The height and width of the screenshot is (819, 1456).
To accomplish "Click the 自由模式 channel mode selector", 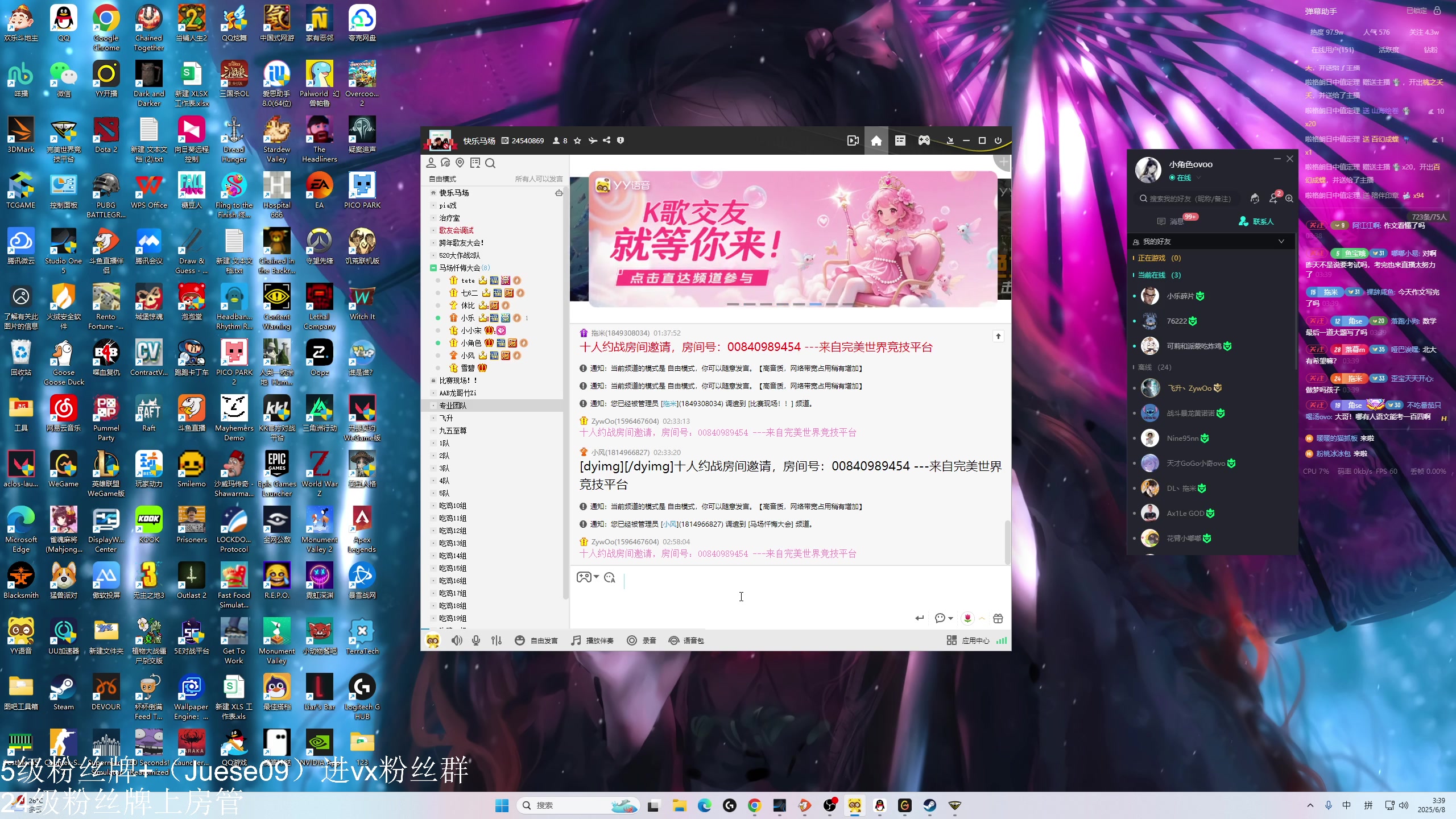I will coord(442,179).
